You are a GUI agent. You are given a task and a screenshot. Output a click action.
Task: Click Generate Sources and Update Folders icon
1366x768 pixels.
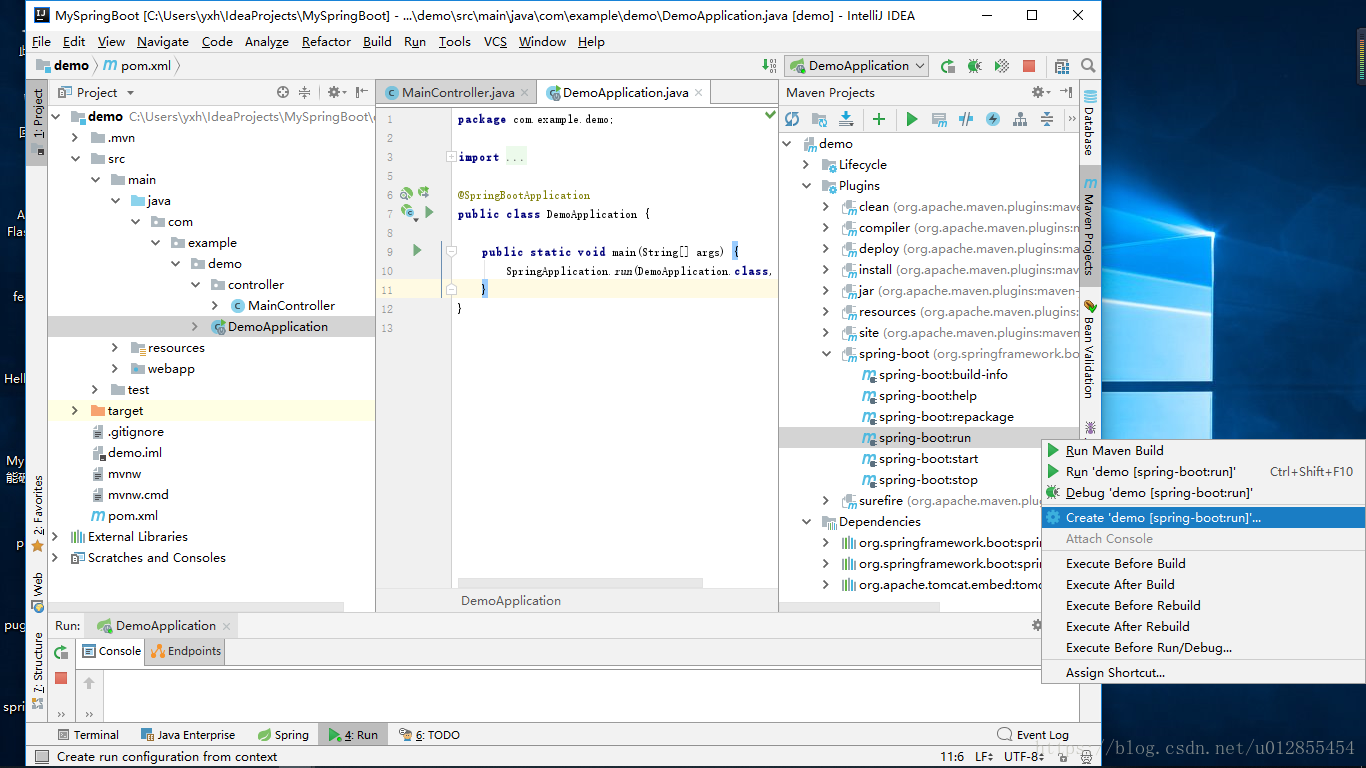819,119
